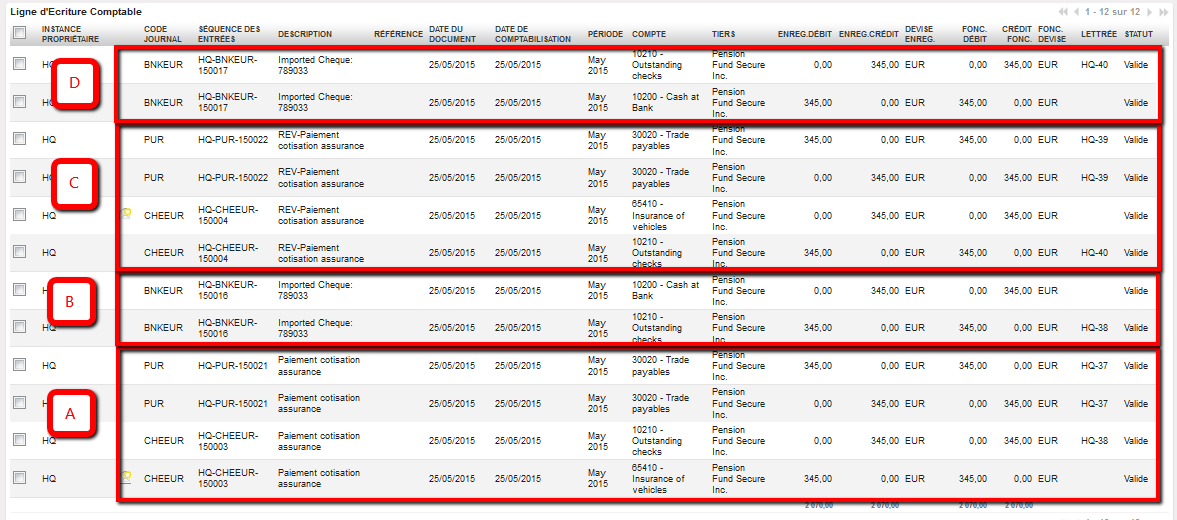Go to the next page of results
Screen dimensions: 1177x520
point(1149,12)
